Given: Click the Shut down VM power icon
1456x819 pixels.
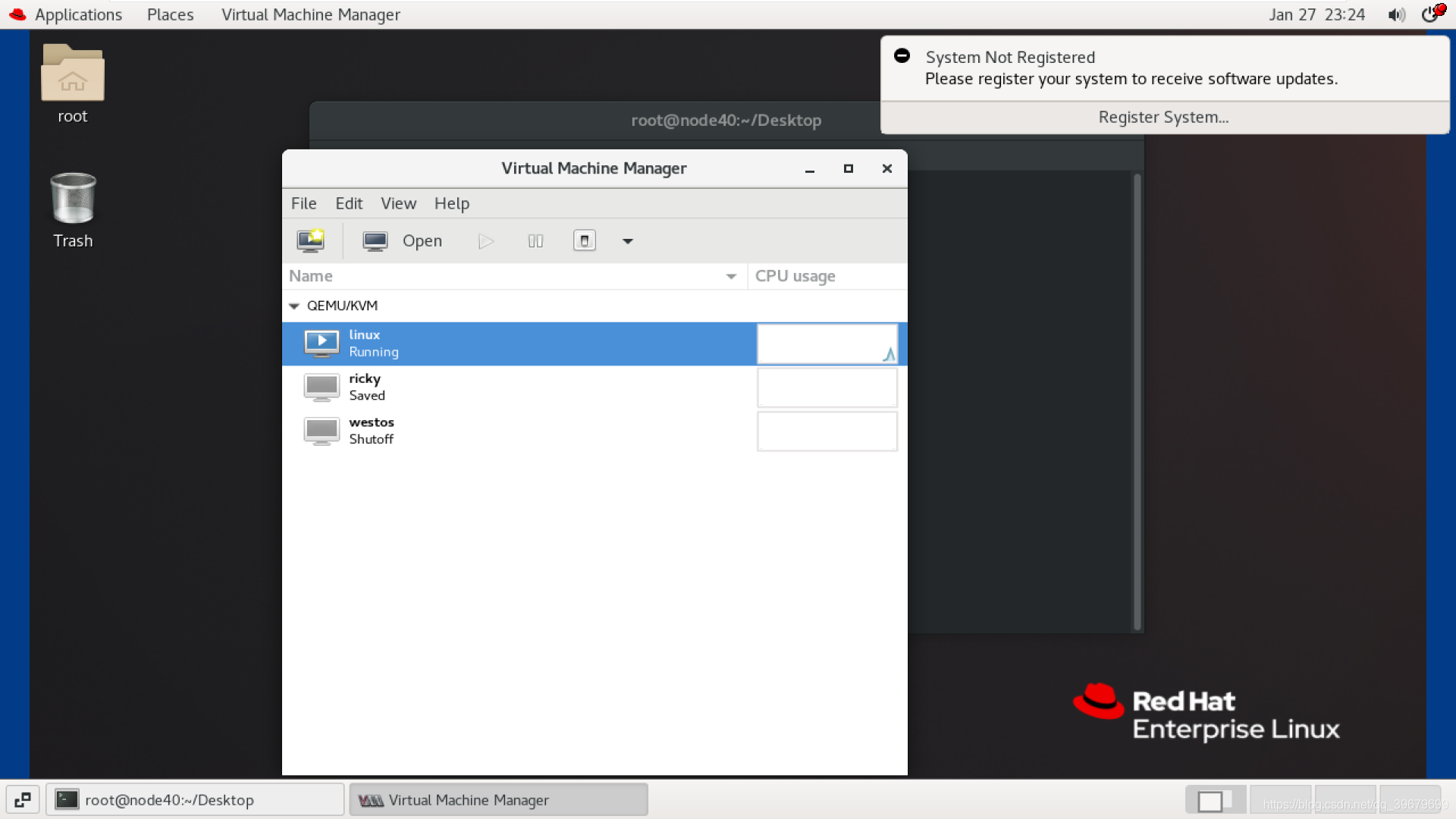Looking at the screenshot, I should point(584,241).
